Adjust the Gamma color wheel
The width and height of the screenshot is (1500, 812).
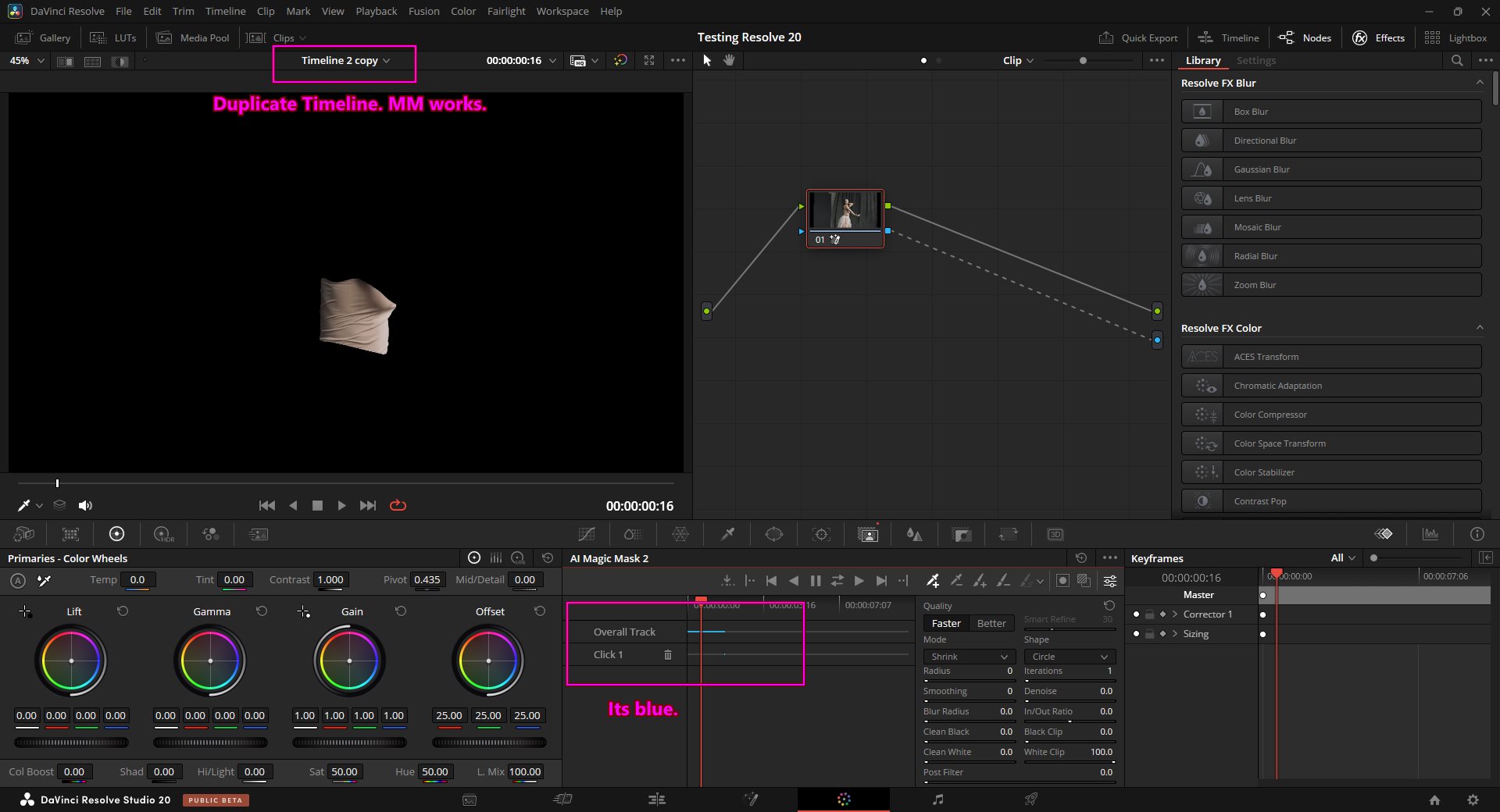pyautogui.click(x=210, y=661)
